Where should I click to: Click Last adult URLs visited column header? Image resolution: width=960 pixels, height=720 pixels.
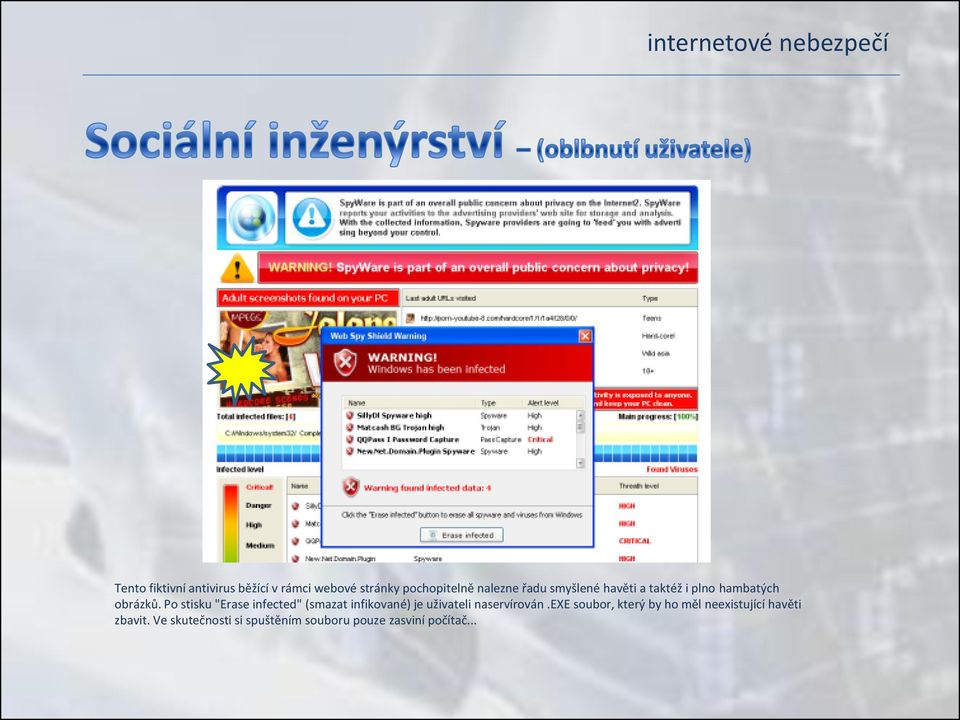pyautogui.click(x=440, y=298)
